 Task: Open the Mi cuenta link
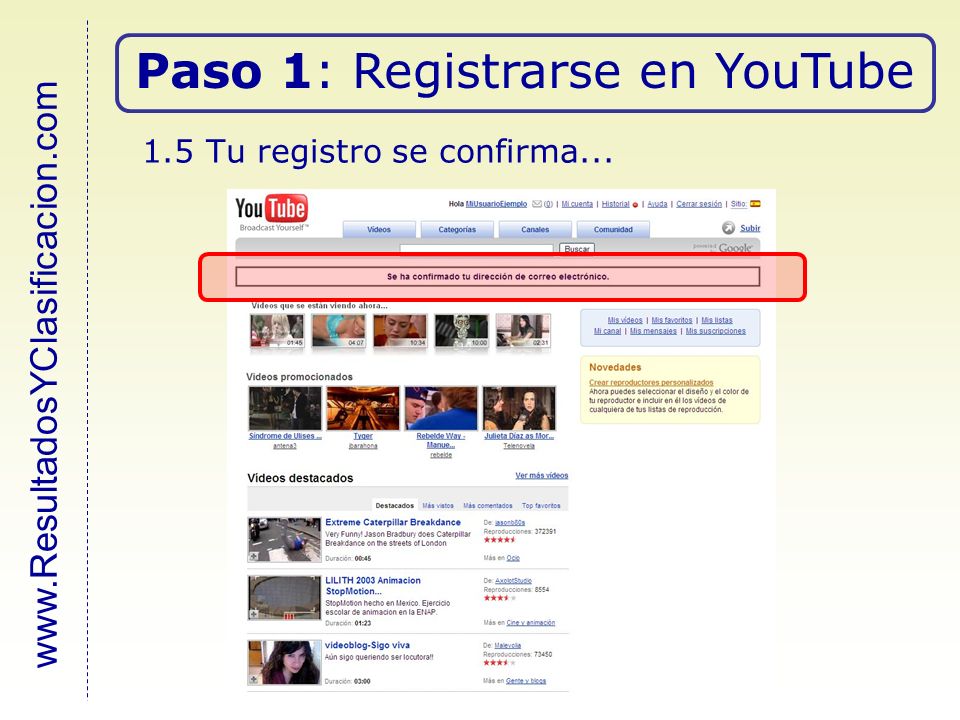pyautogui.click(x=577, y=204)
